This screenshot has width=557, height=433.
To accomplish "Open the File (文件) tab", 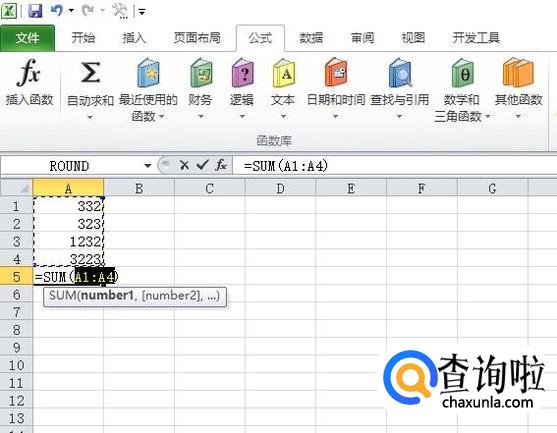I will tap(27, 38).
